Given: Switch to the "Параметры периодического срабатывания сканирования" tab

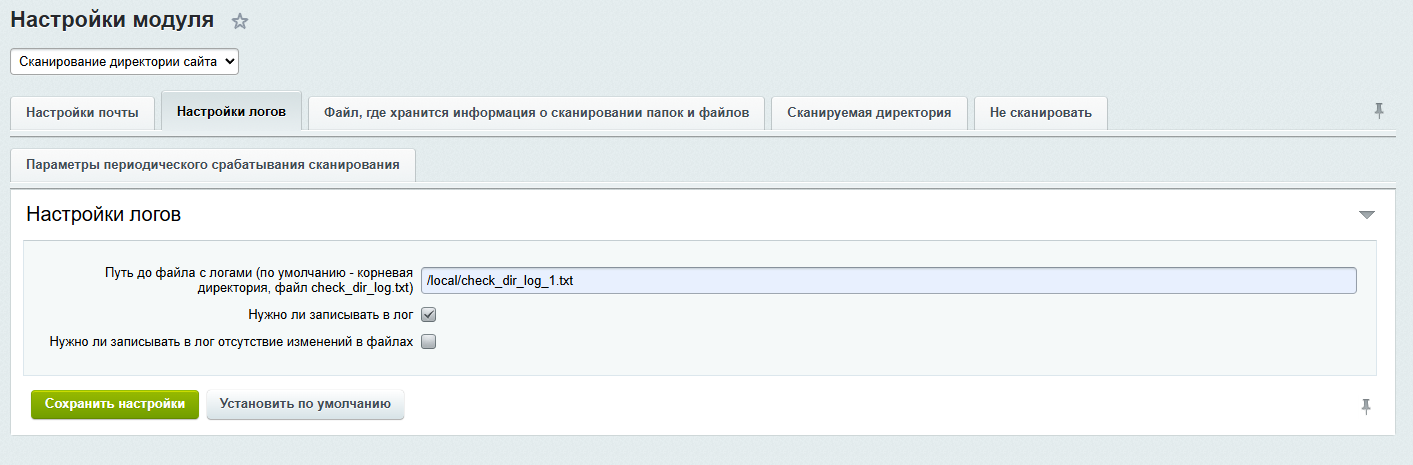Looking at the screenshot, I should [213, 165].
